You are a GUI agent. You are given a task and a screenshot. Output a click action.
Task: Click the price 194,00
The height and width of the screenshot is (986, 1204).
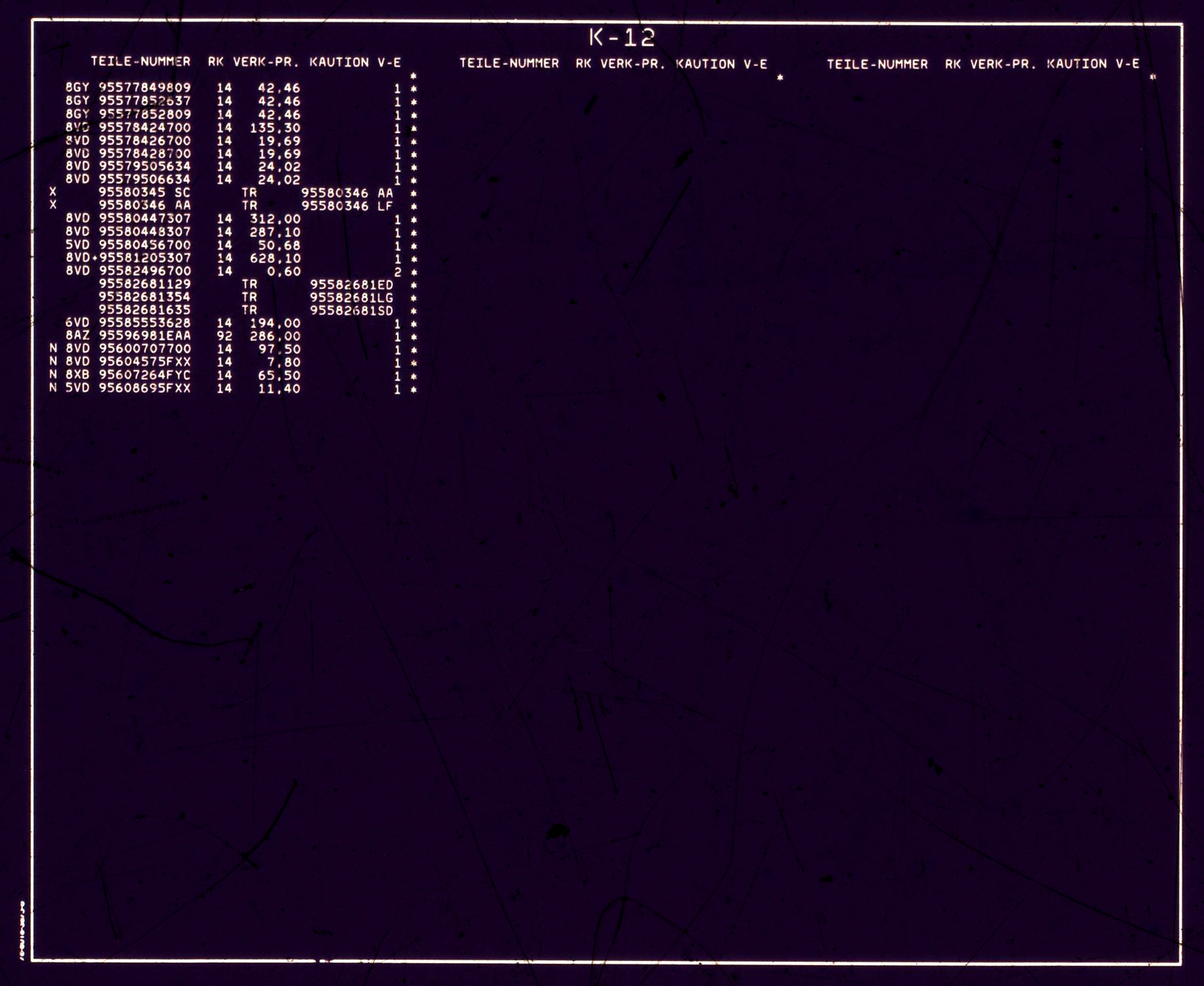tap(275, 323)
